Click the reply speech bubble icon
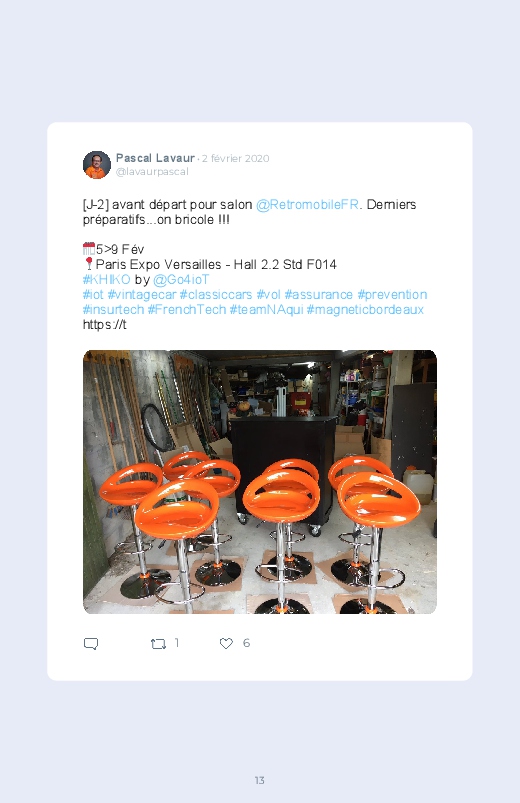 click(91, 644)
